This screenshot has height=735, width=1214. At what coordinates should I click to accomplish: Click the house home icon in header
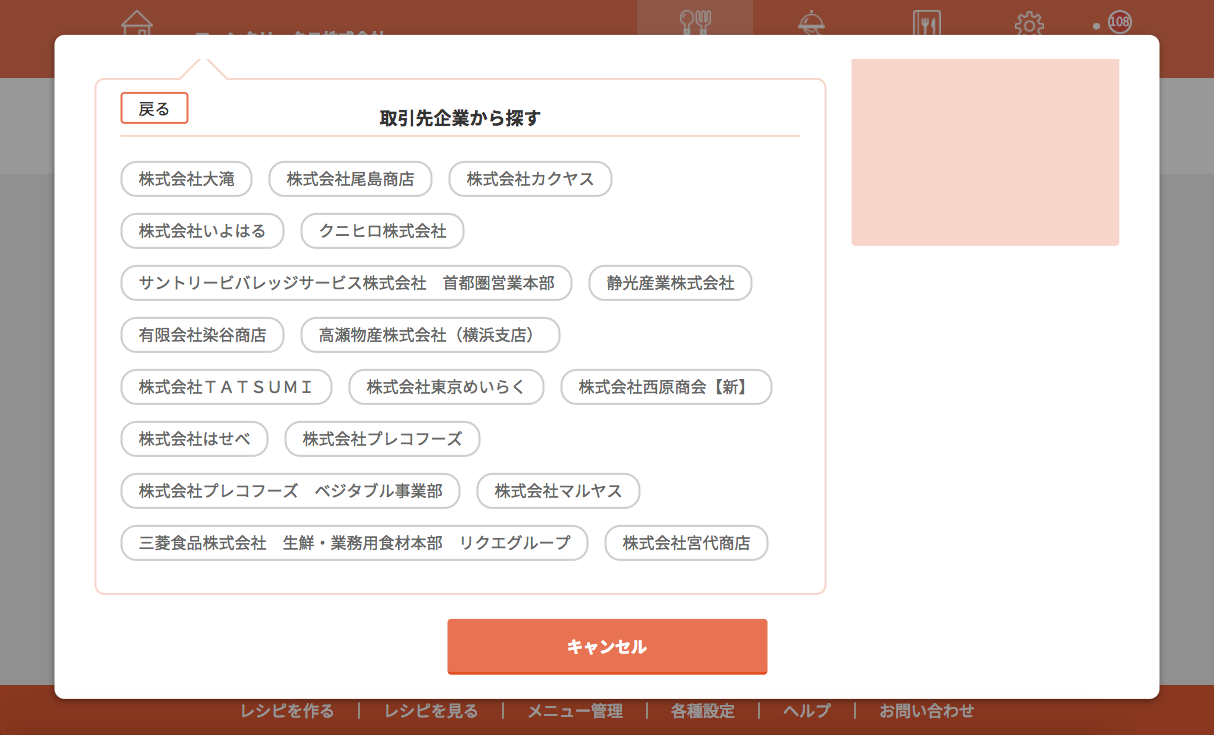coord(137,22)
